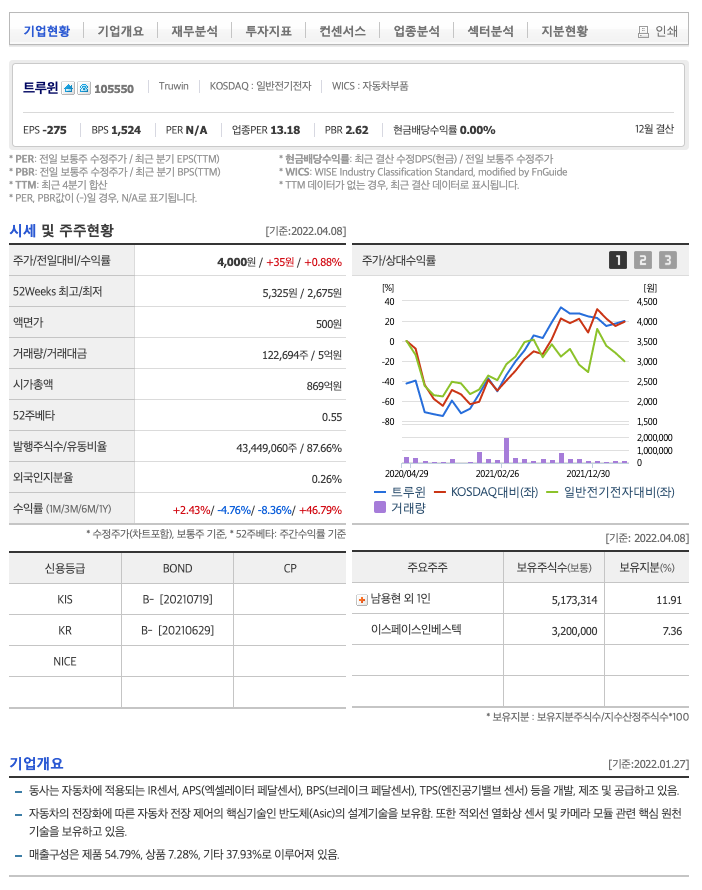Open the 지분현황 tab
702x890 pixels.
pos(565,31)
